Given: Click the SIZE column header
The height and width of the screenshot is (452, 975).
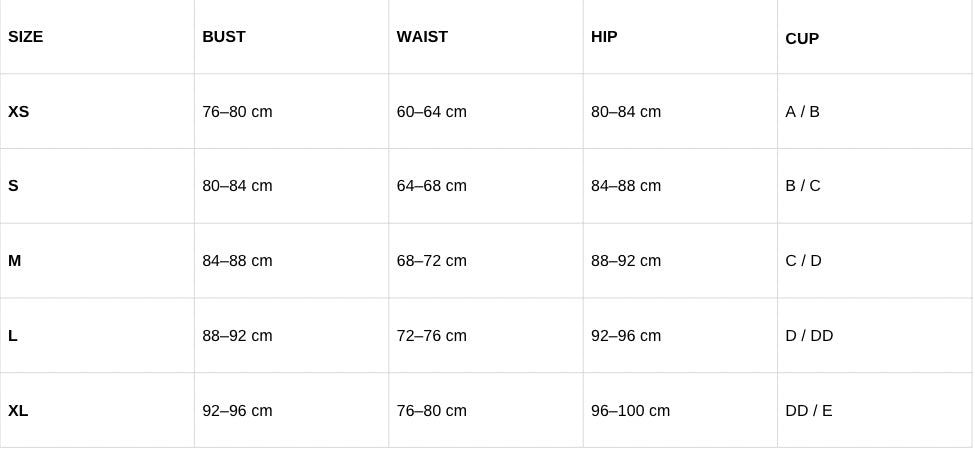Looking at the screenshot, I should click(x=26, y=37).
